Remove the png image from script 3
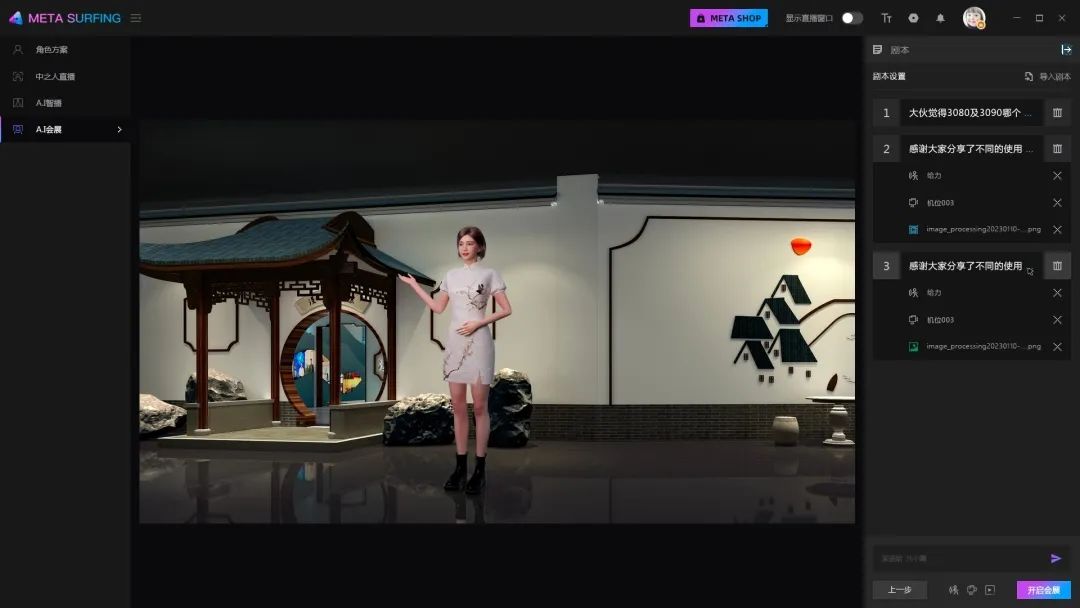 click(1057, 347)
